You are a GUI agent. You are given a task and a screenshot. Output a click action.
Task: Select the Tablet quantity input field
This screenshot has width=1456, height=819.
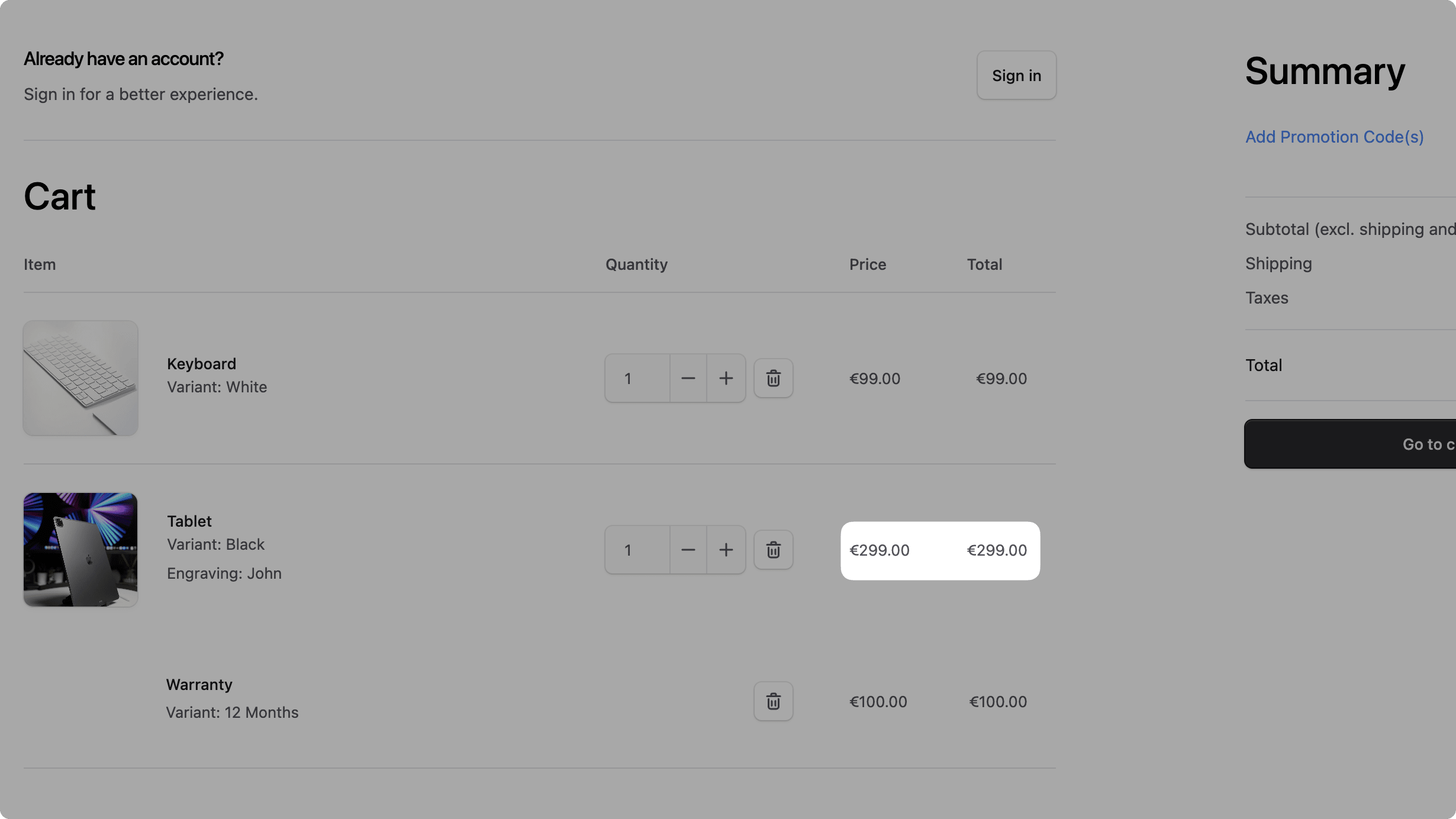point(636,550)
